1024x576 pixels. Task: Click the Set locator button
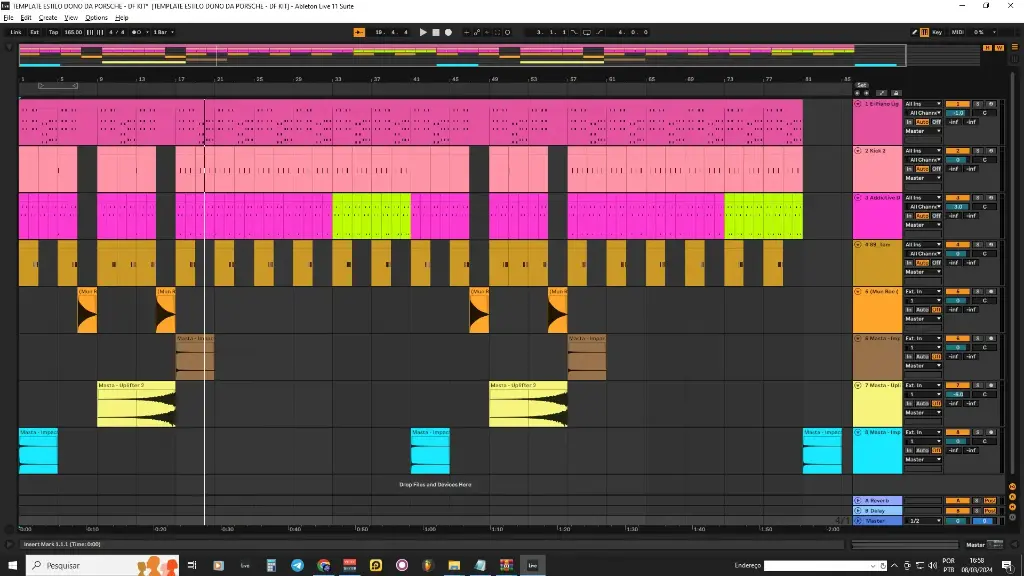(861, 86)
